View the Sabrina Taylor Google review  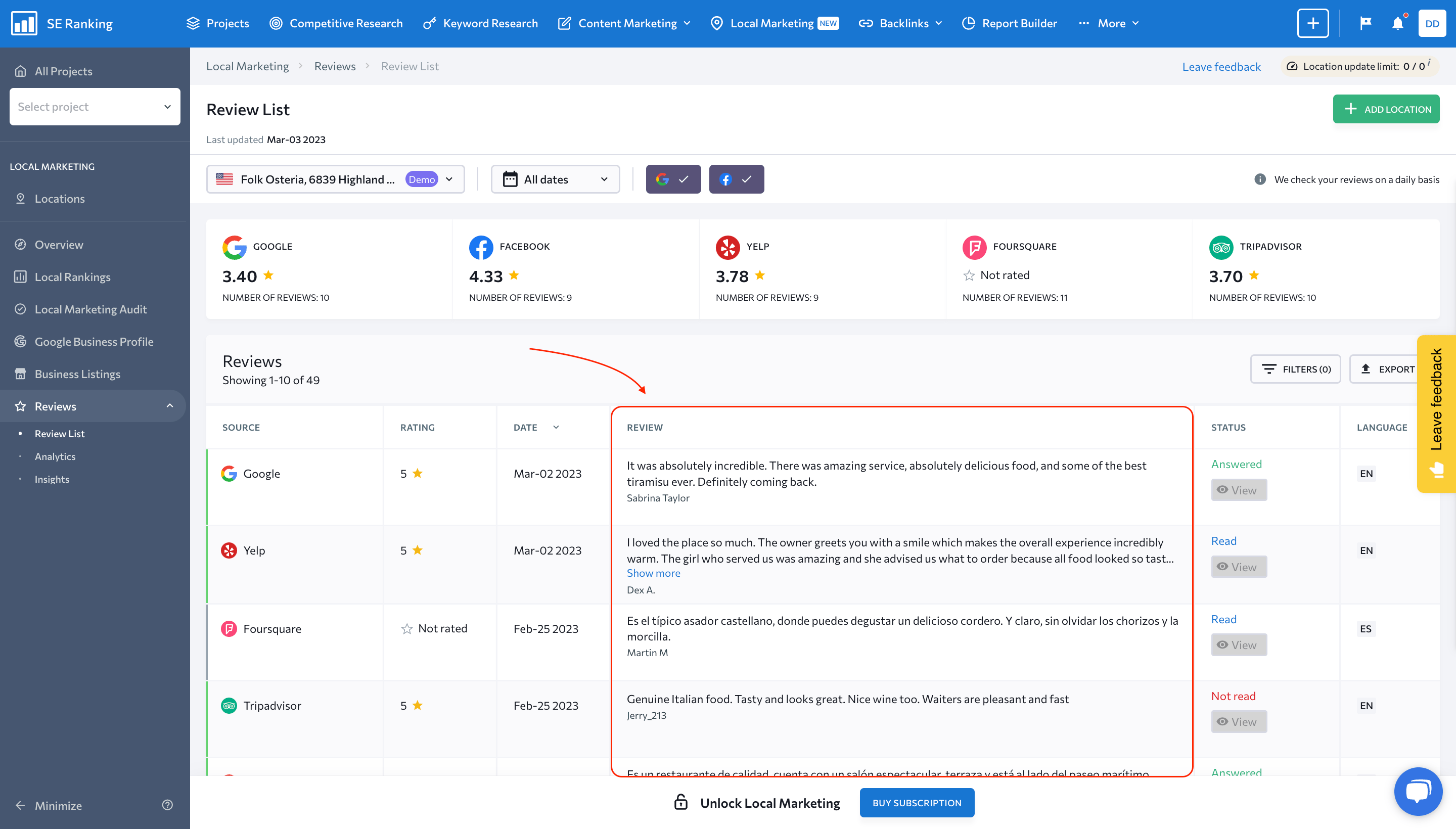pos(1239,490)
